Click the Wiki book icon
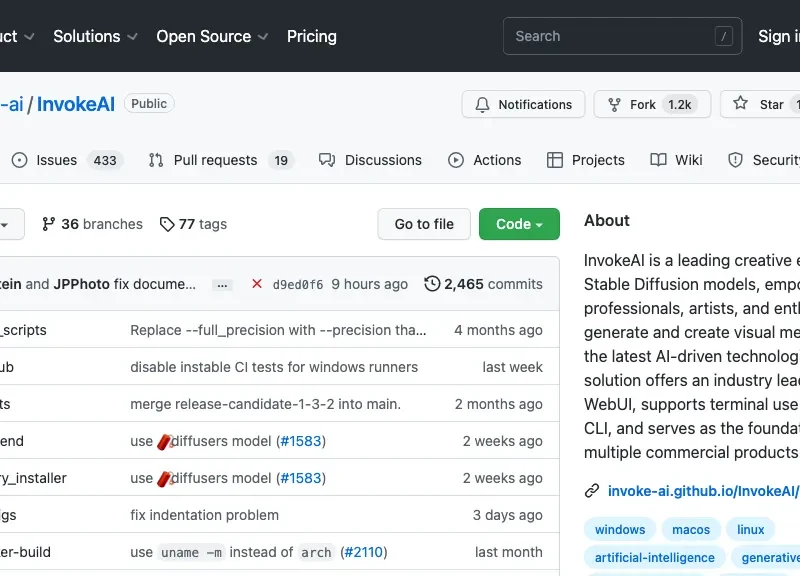800x576 pixels. tap(658, 160)
